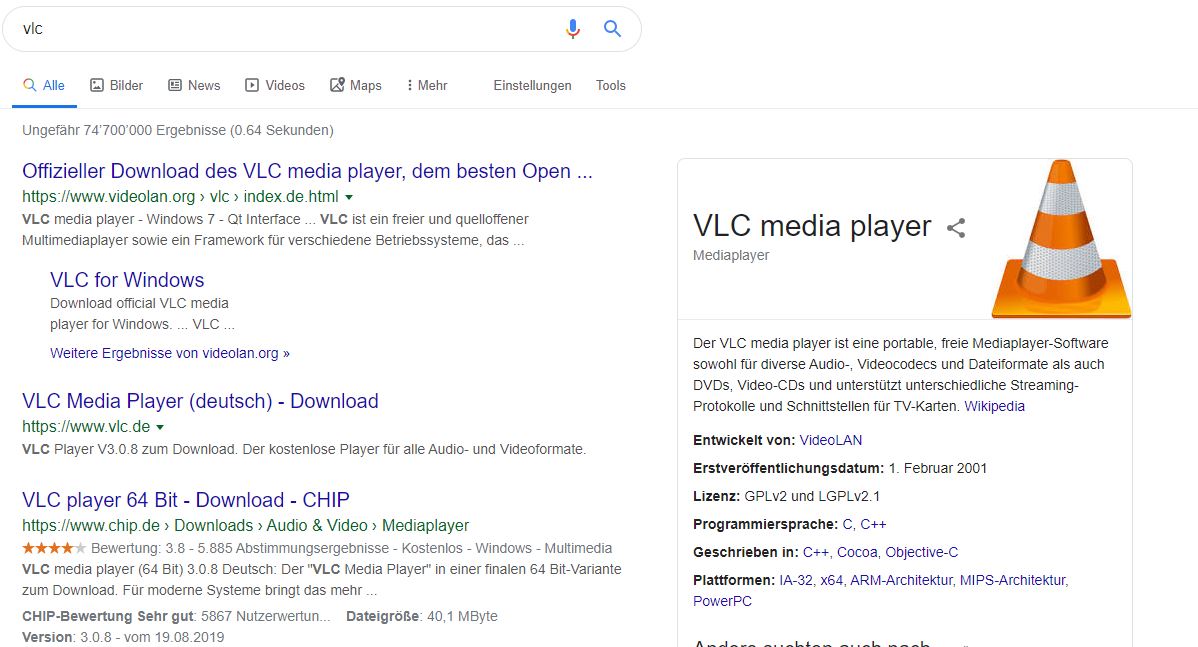Click the four-star rating of CHIP result
Image resolution: width=1198 pixels, height=647 pixels.
pyautogui.click(x=54, y=548)
